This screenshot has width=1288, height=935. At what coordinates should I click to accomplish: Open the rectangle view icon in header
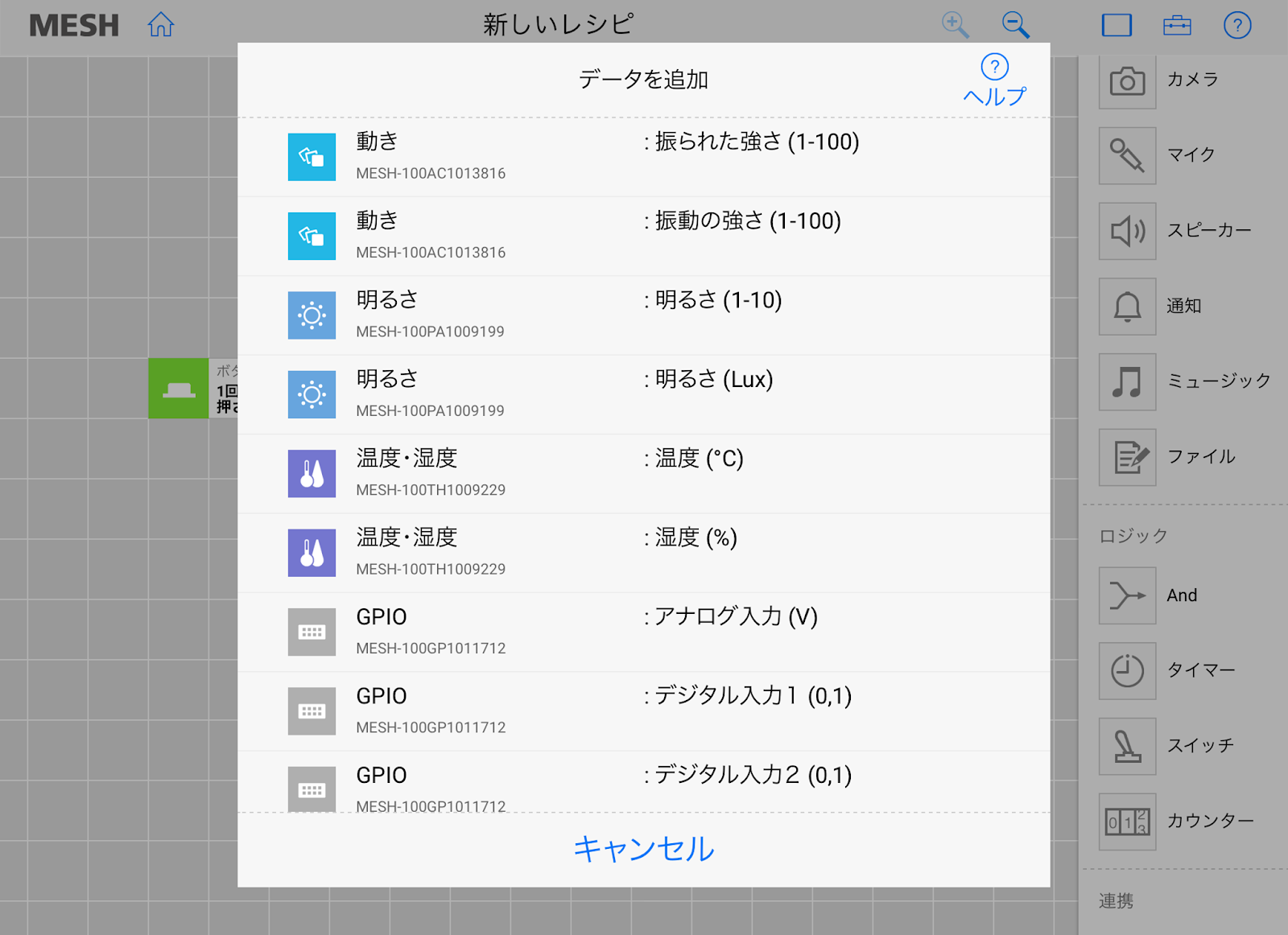point(1117,25)
